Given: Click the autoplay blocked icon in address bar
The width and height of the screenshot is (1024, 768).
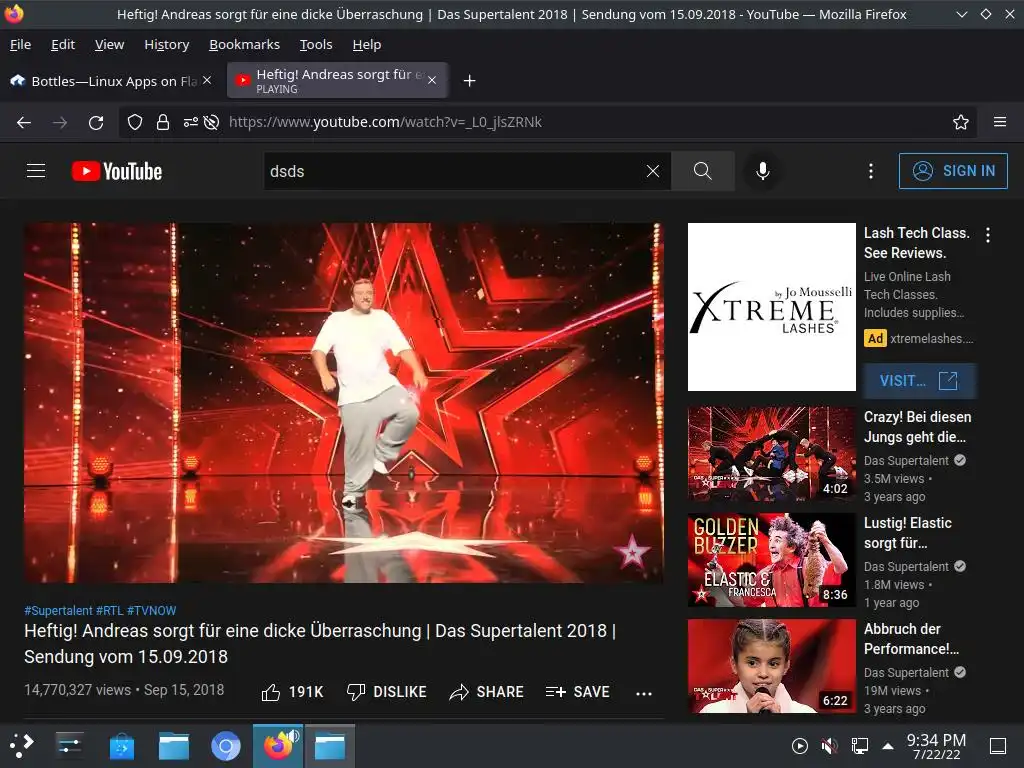Looking at the screenshot, I should (x=211, y=122).
